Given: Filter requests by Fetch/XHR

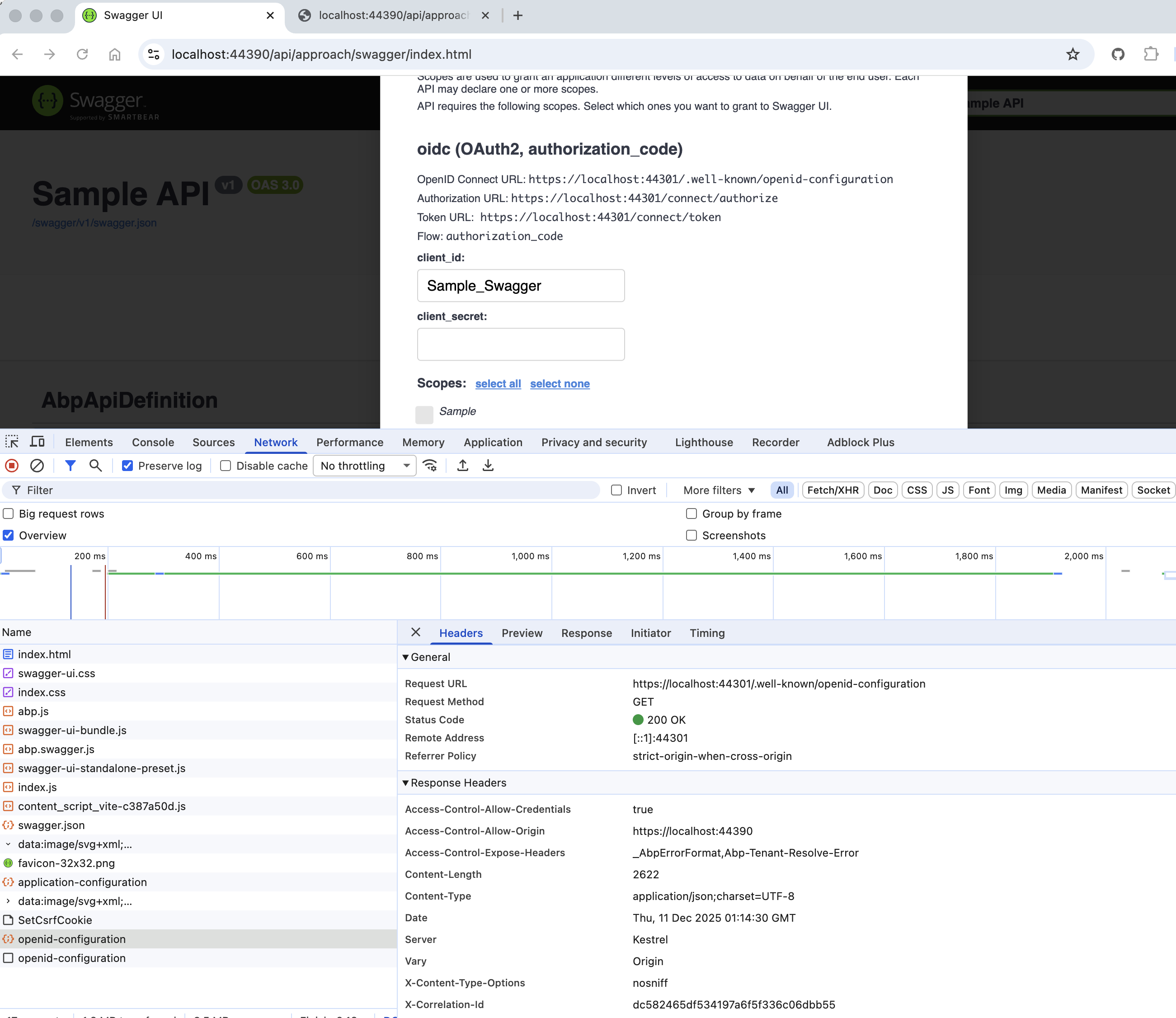Looking at the screenshot, I should (833, 490).
